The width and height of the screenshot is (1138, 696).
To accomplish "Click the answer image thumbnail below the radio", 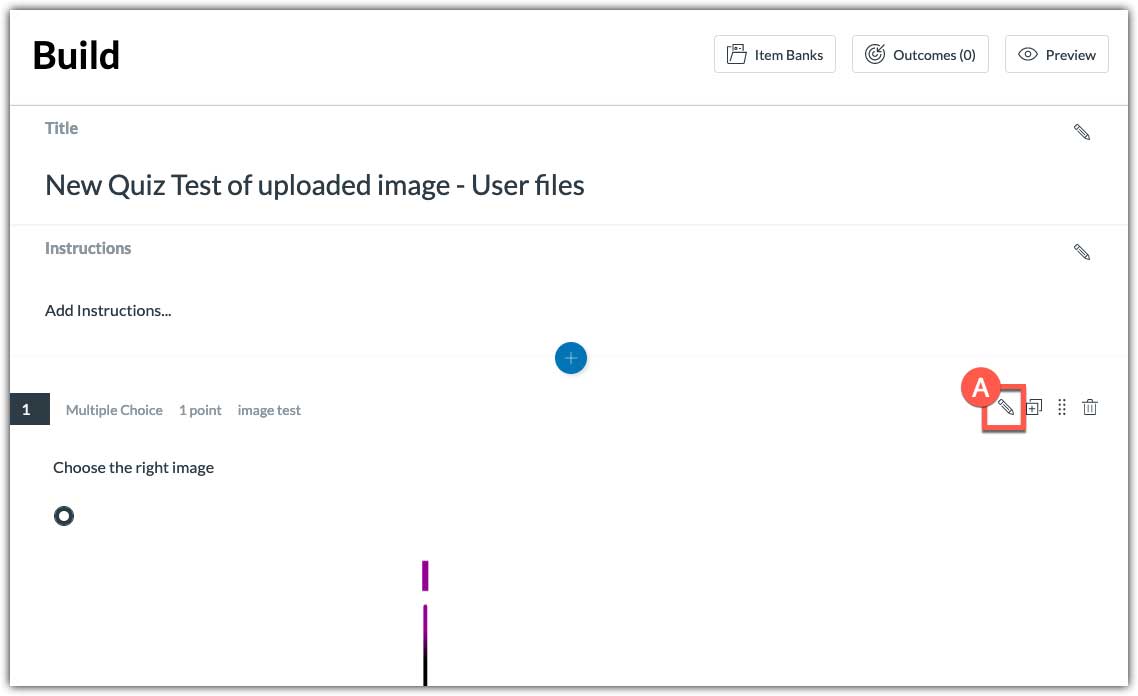I will click(425, 620).
